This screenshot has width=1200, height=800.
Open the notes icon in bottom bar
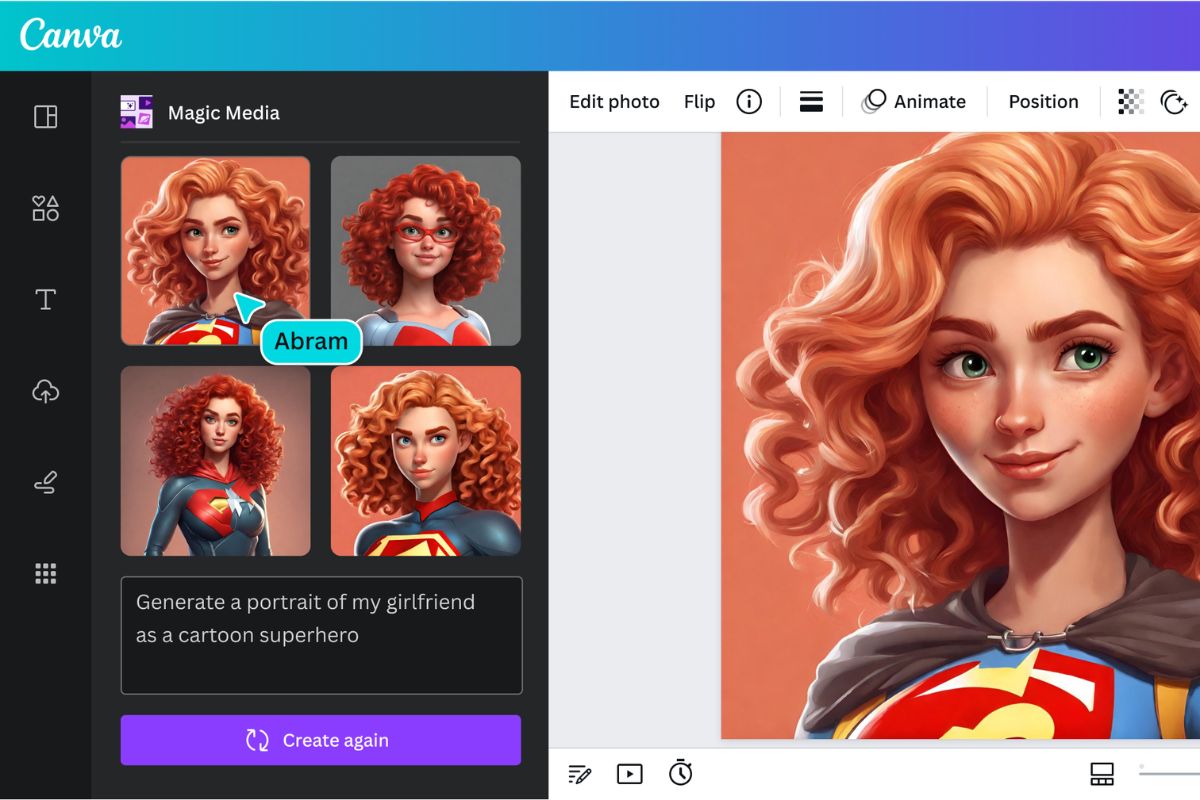click(x=579, y=773)
